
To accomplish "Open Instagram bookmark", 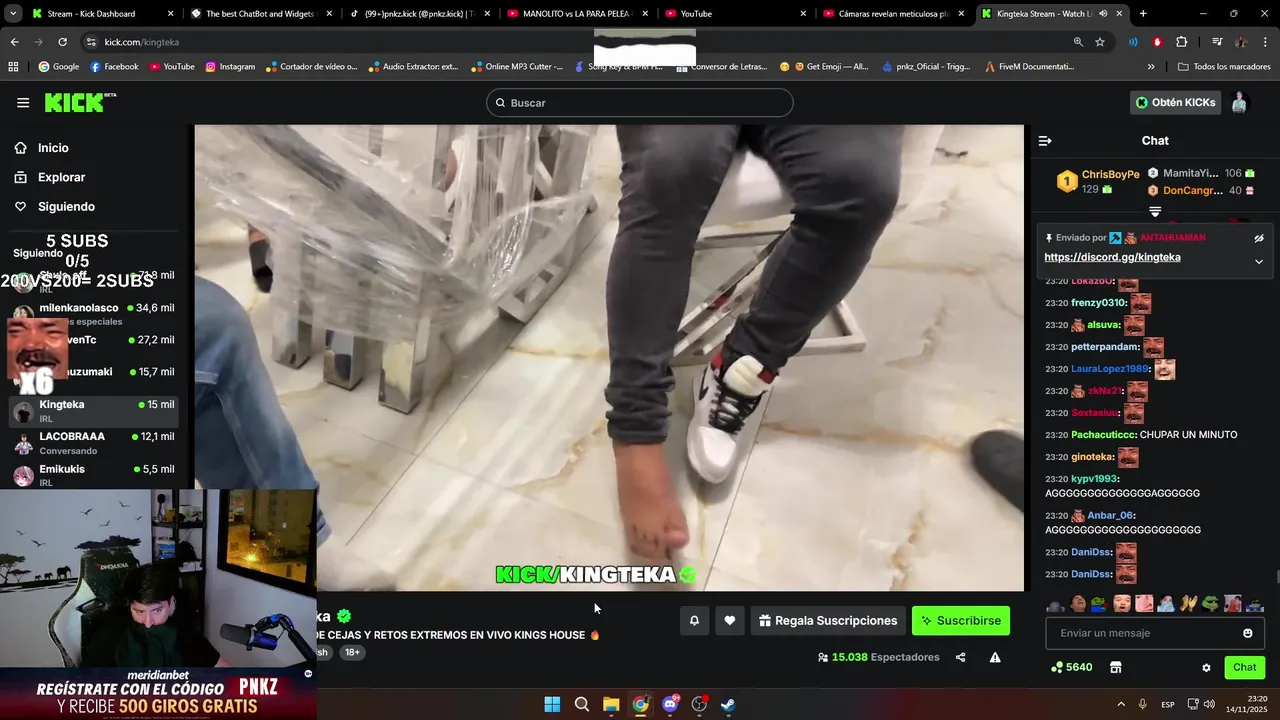I will click(x=230, y=67).
